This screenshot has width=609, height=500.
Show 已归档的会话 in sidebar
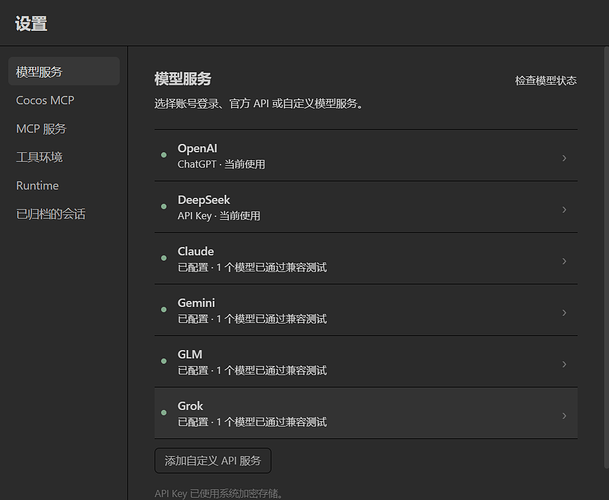pyautogui.click(x=50, y=214)
